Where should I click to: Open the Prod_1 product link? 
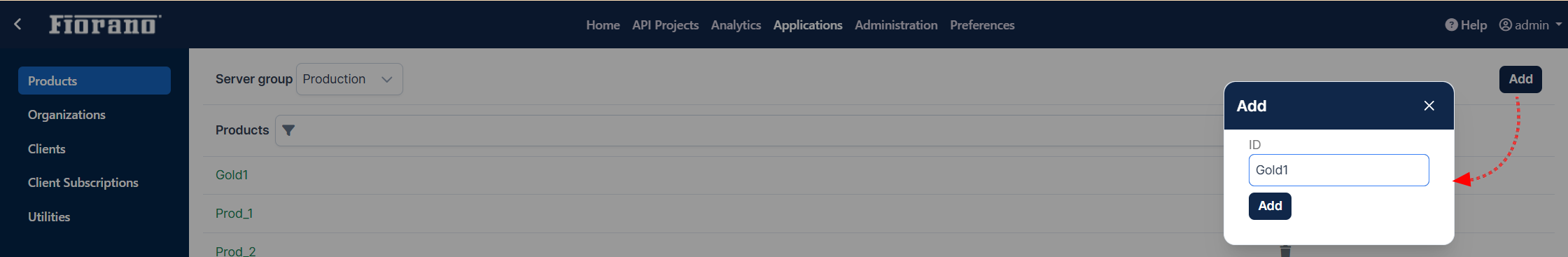(234, 214)
